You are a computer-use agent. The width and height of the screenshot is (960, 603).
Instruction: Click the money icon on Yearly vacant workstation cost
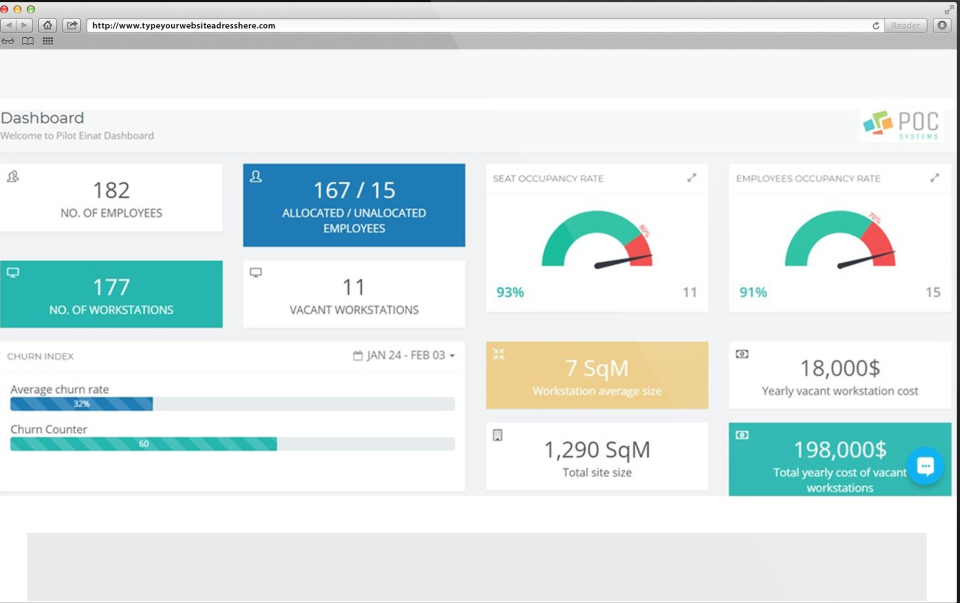740,353
